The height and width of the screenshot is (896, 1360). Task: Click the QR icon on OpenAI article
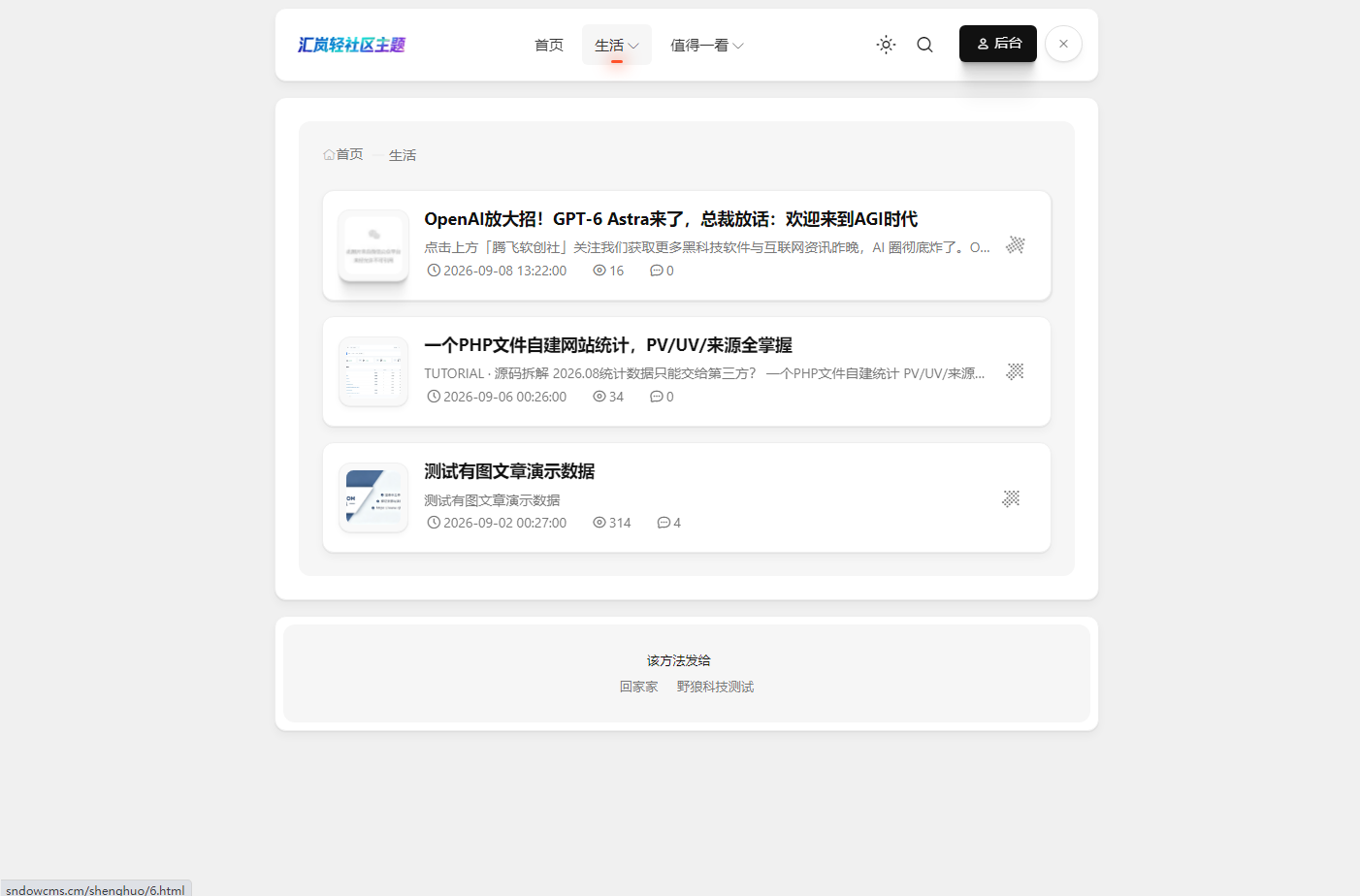pyautogui.click(x=1016, y=244)
